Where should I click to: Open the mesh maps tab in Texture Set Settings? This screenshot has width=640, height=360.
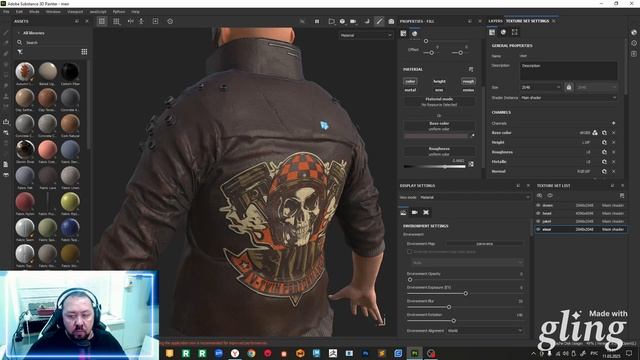click(503, 32)
